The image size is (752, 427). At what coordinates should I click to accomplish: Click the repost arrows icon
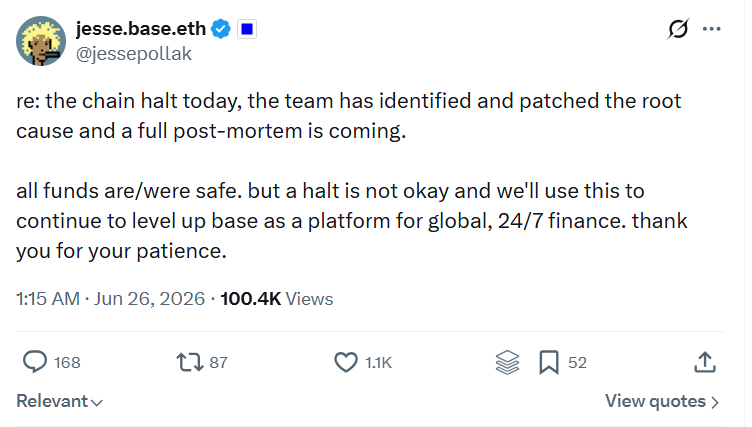(190, 362)
